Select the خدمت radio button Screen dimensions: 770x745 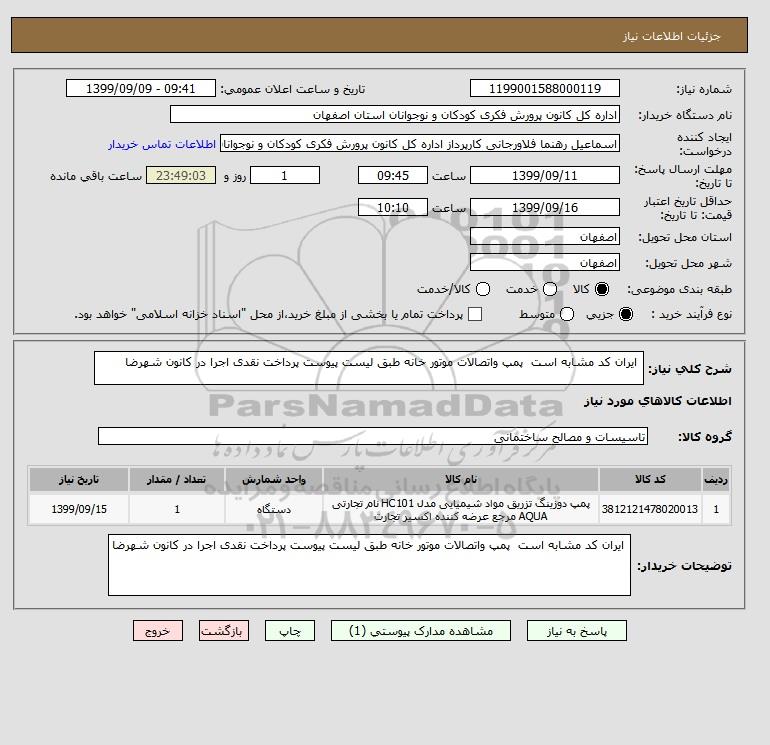pos(550,289)
